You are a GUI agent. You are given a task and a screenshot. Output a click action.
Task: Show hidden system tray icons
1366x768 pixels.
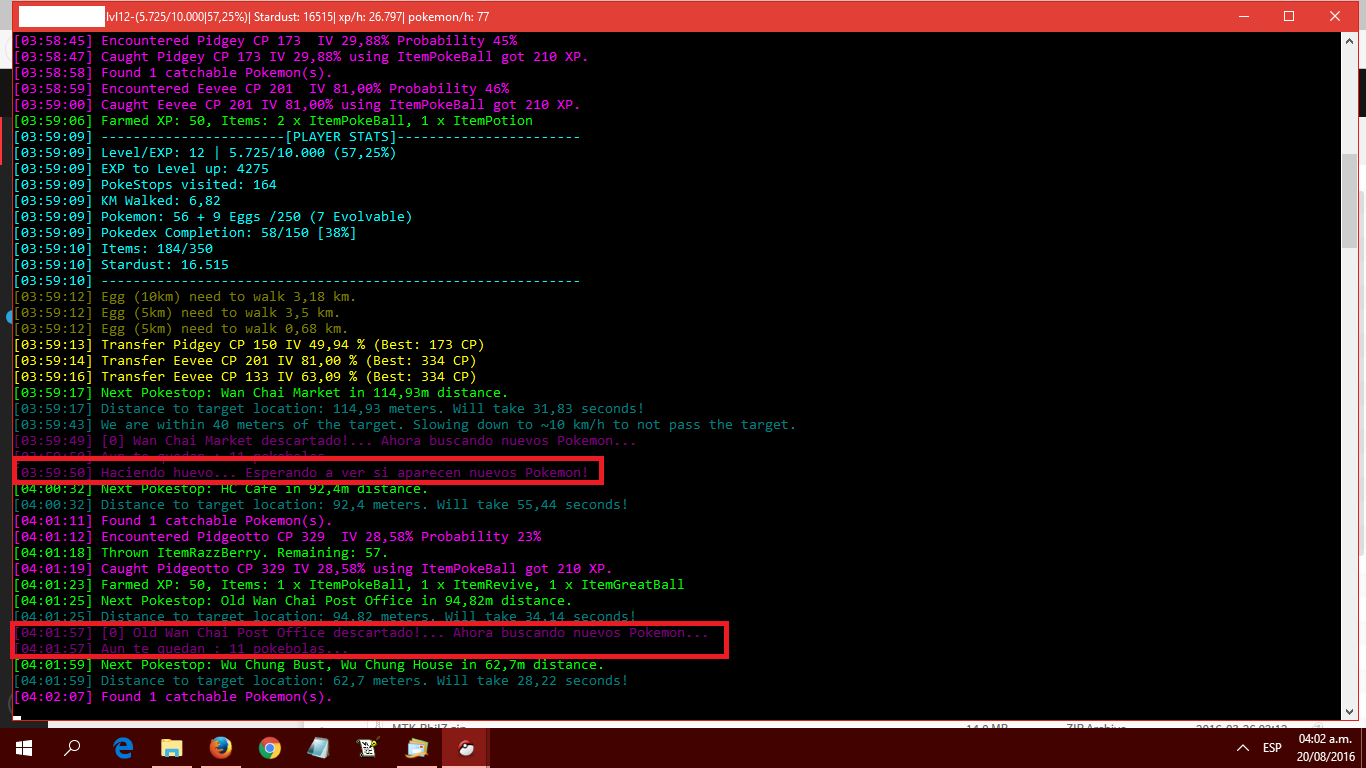[x=1243, y=748]
